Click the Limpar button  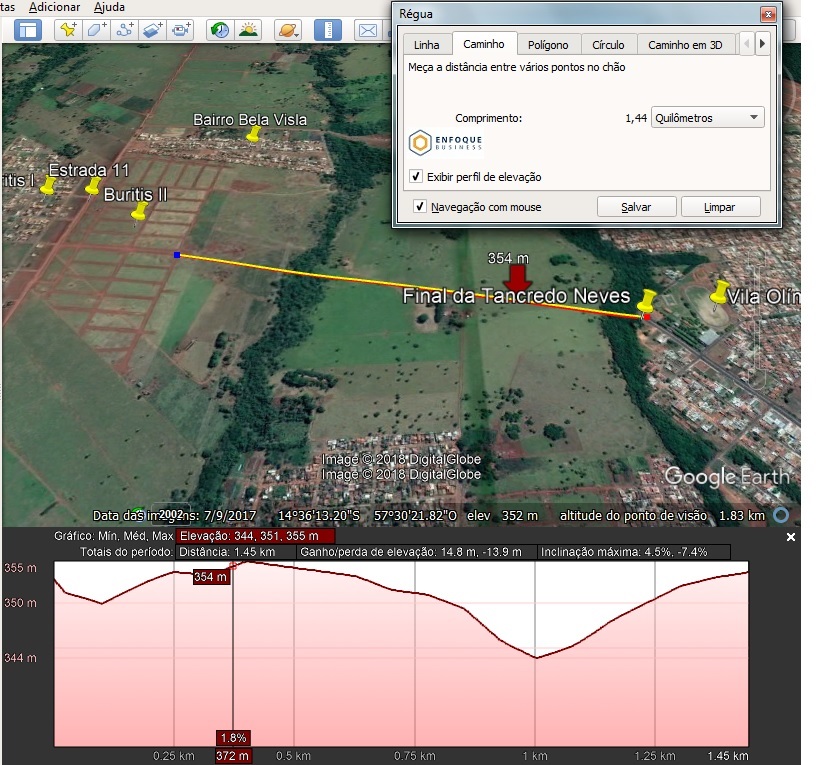720,207
